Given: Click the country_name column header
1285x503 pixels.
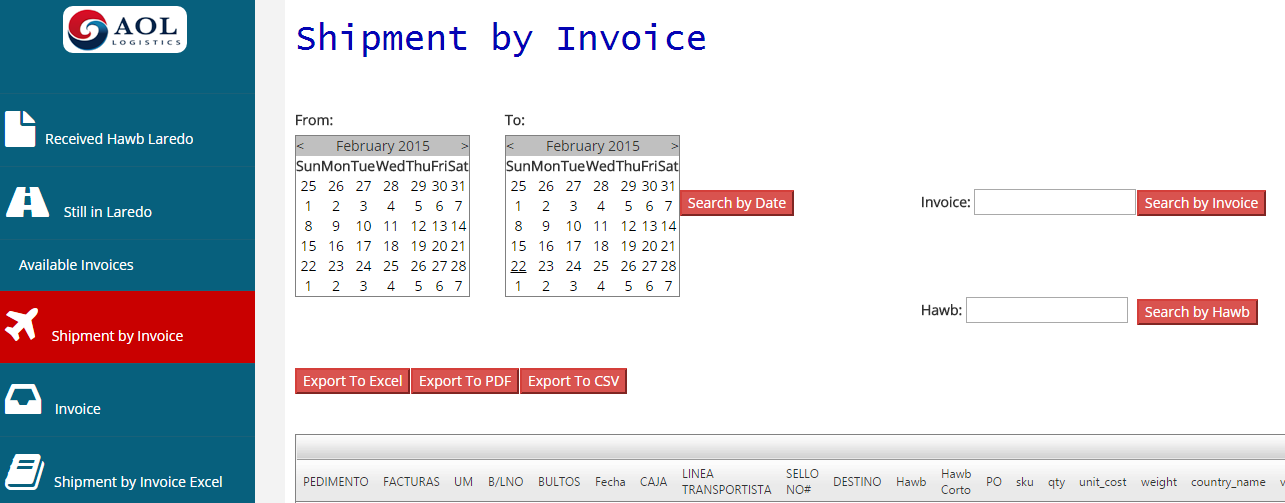Looking at the screenshot, I should pyautogui.click(x=1228, y=482).
